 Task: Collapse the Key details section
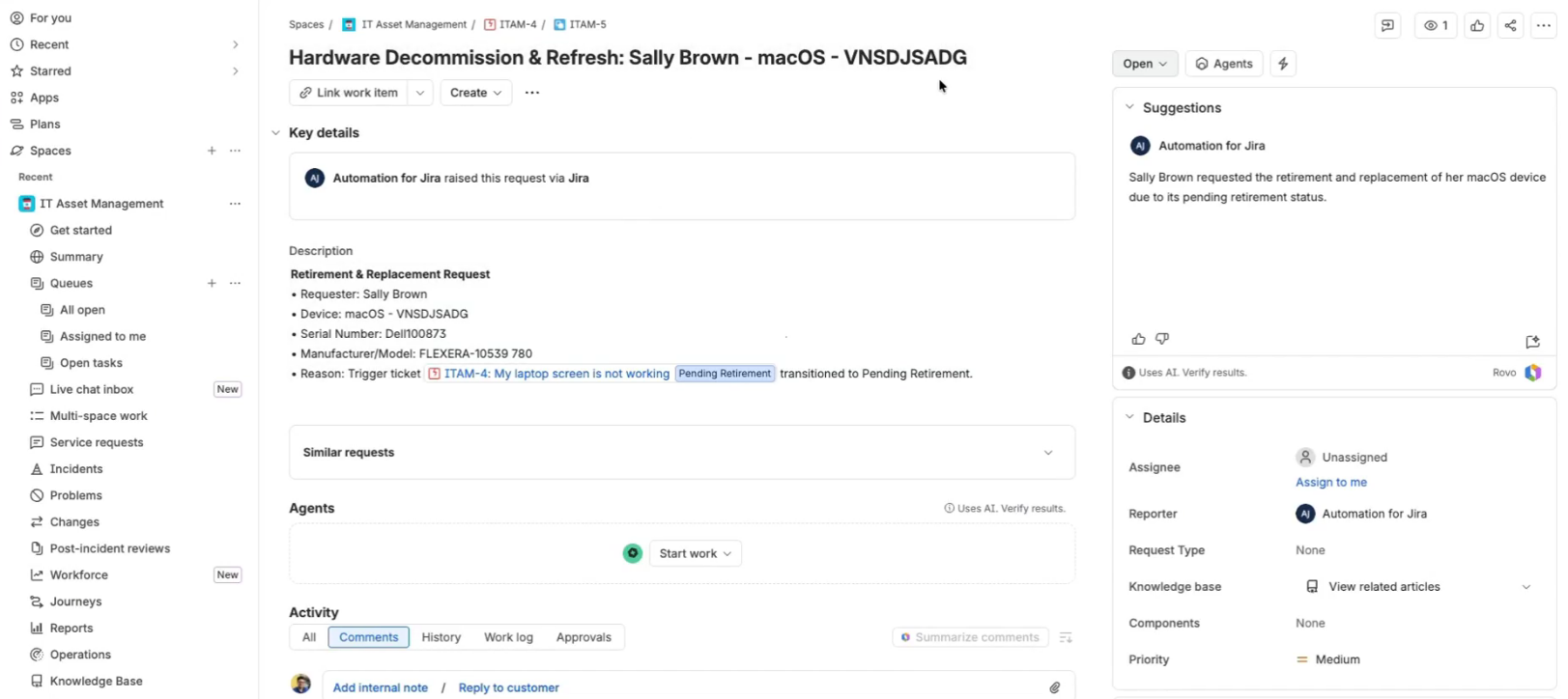(275, 133)
